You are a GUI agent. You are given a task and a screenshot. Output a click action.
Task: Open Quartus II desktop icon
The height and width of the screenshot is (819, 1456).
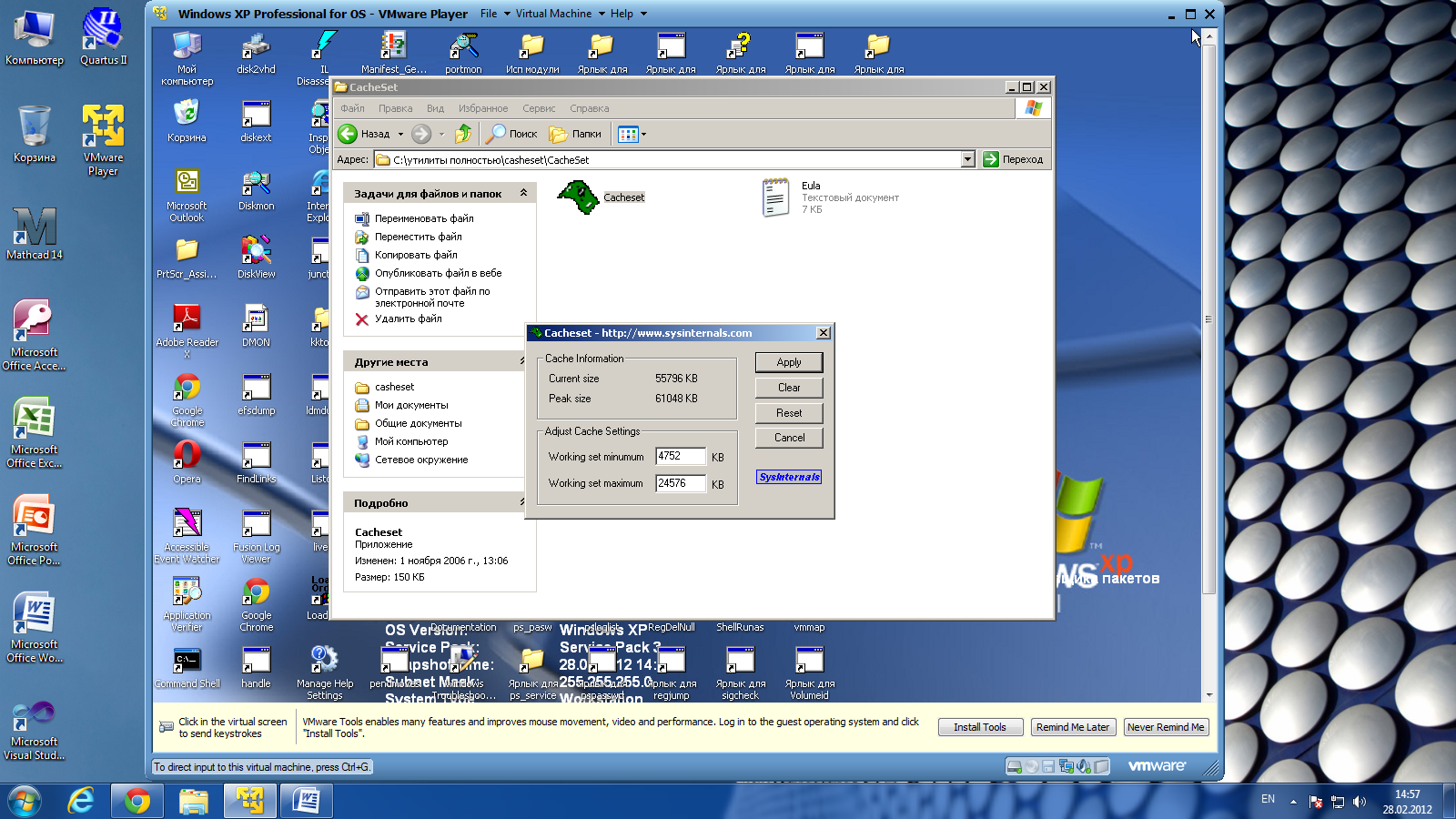click(x=103, y=36)
